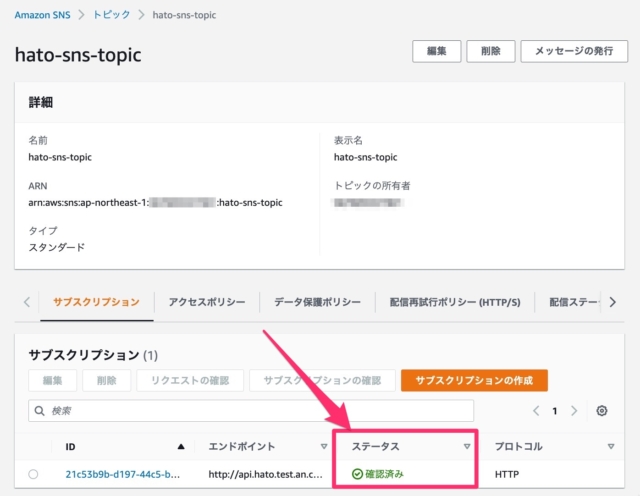Show earlier tabs with left chevron

[27, 302]
